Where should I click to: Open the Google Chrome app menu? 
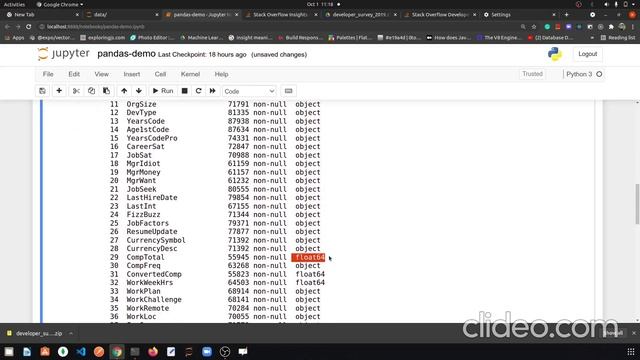pyautogui.click(x=60, y=4)
